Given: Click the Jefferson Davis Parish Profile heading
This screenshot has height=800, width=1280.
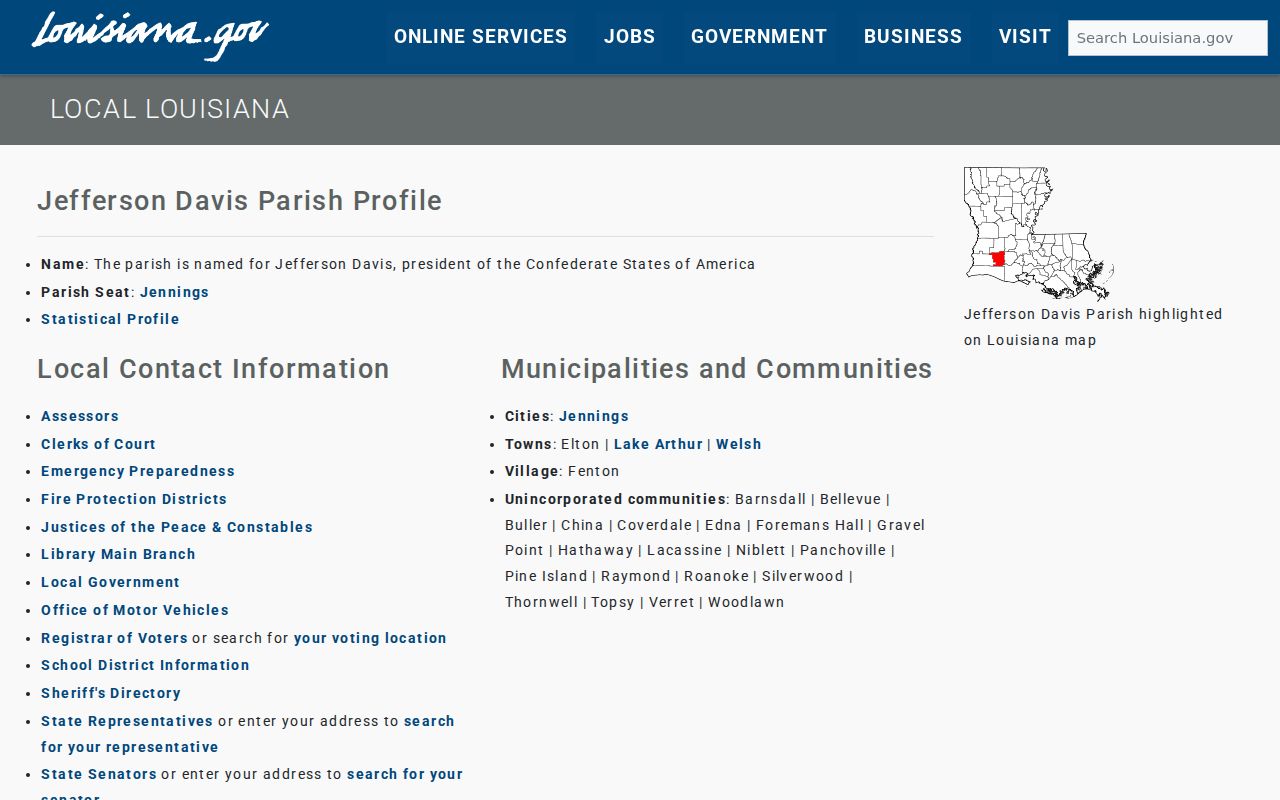Looking at the screenshot, I should pos(240,201).
